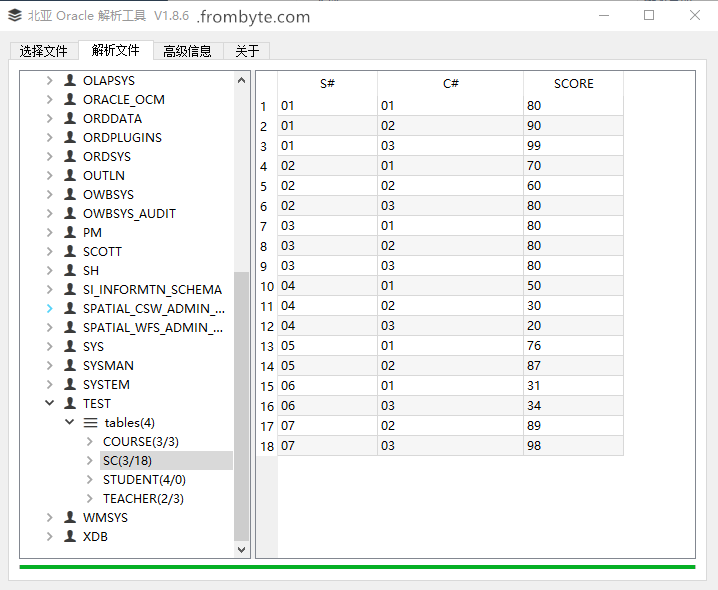Select SCORE cell 20 in row 12
718x590 pixels.
pos(573,326)
